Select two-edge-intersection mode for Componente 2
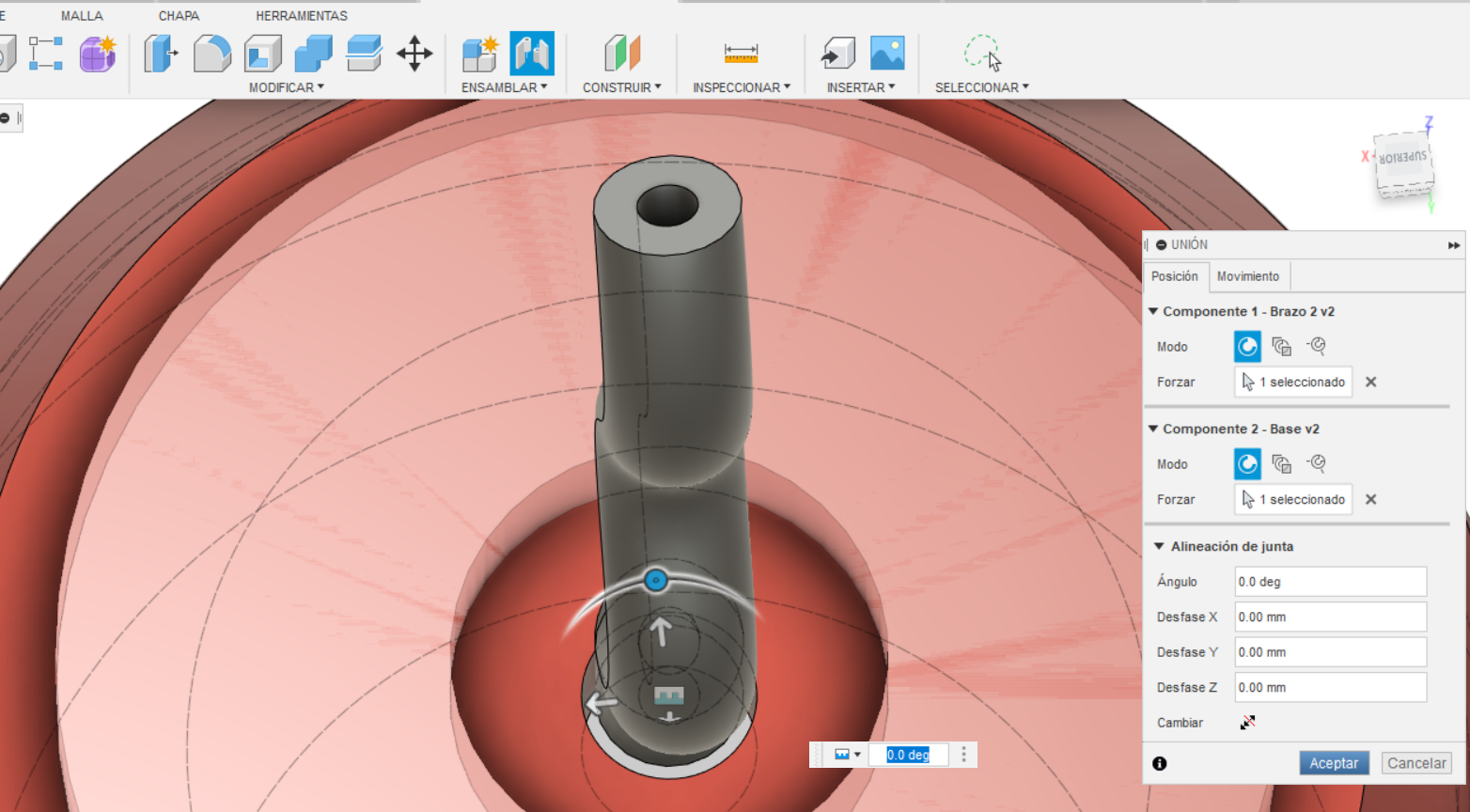 click(1317, 464)
